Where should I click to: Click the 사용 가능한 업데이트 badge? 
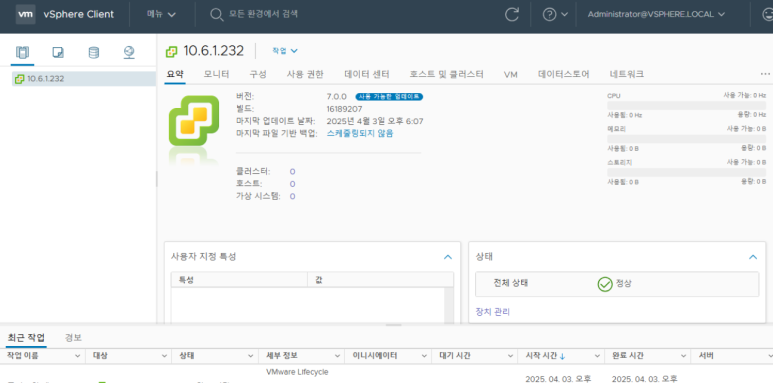coord(389,97)
